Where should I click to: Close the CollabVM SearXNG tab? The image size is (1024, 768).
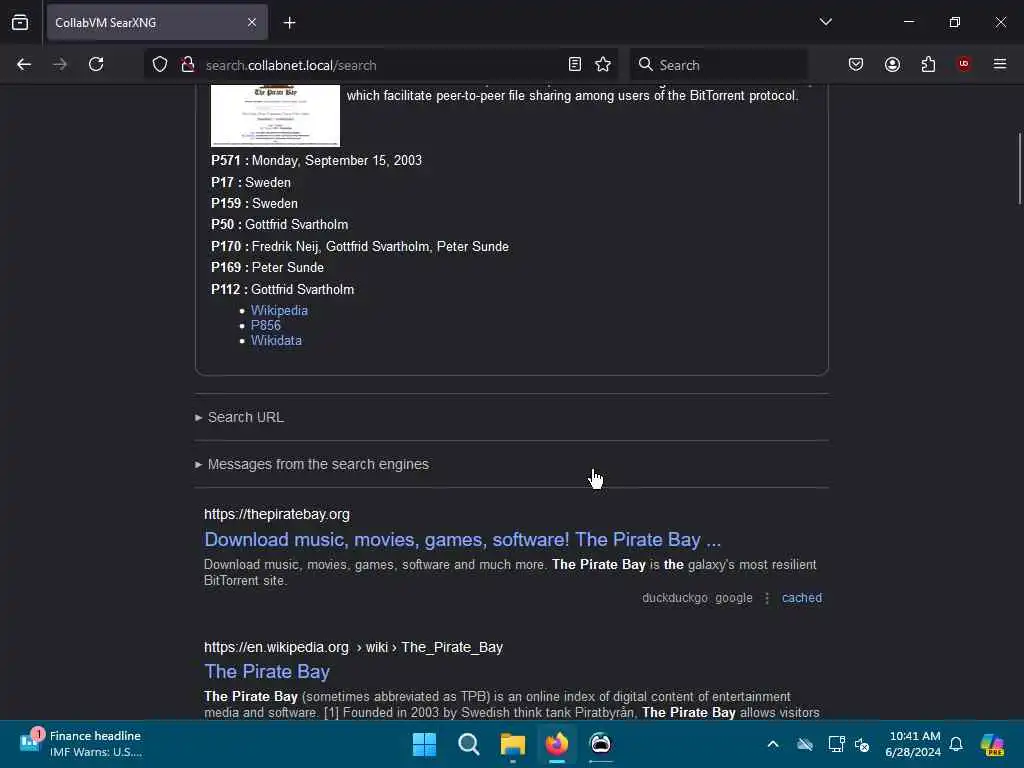pos(251,22)
